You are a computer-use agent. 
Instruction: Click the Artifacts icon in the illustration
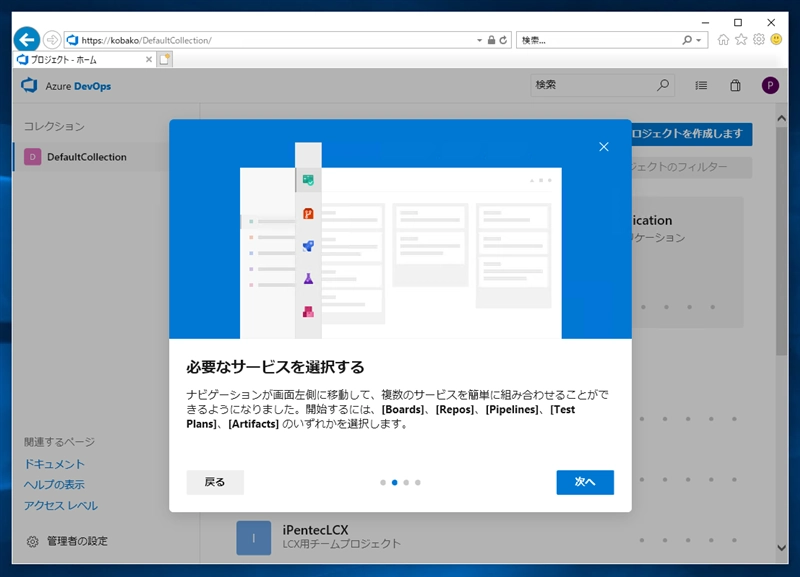point(308,312)
